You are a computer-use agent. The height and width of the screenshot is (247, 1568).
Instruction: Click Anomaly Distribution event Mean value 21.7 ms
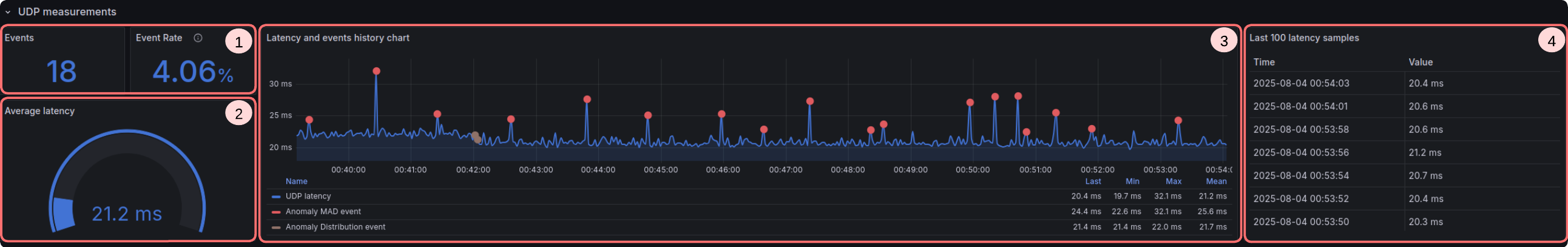[x=1212, y=227]
